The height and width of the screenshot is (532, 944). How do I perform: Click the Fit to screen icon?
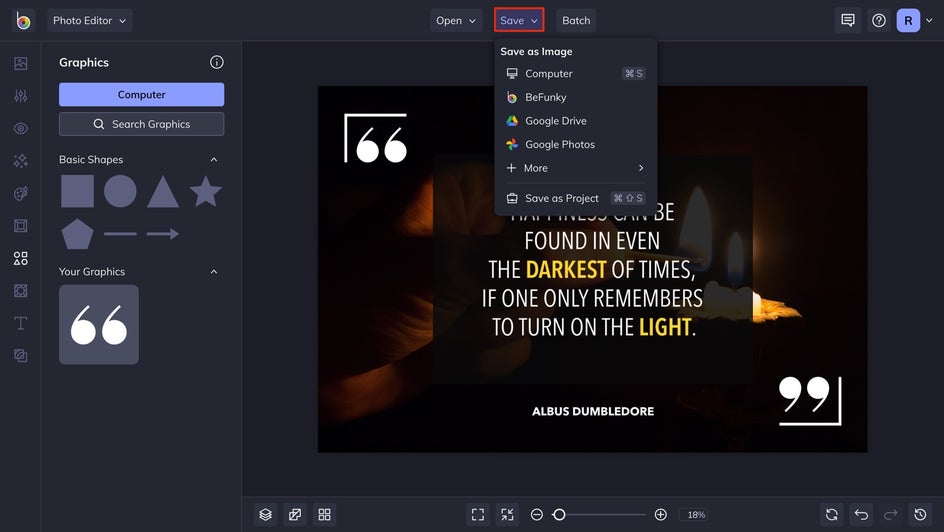478,515
